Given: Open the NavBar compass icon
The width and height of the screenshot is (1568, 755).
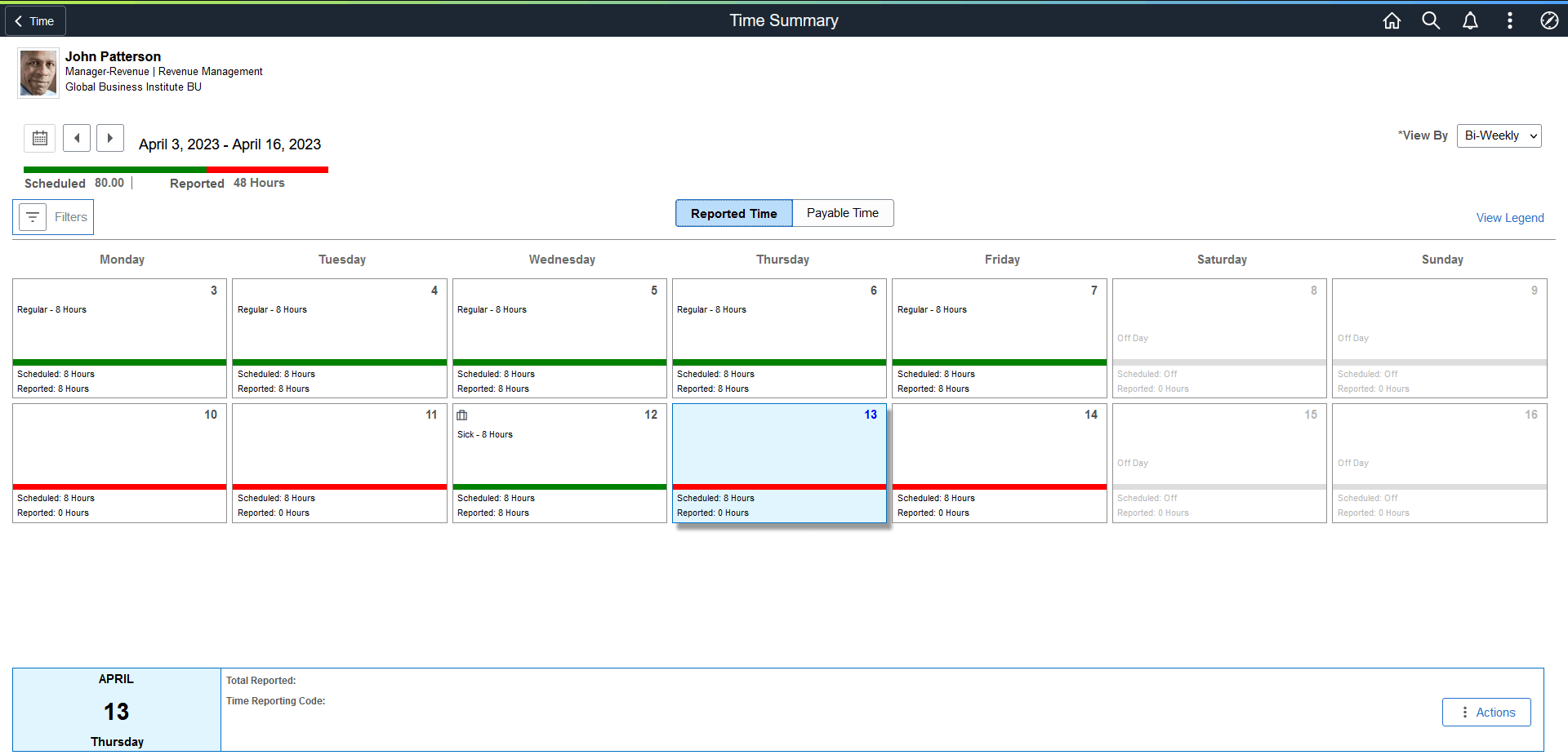Looking at the screenshot, I should coord(1549,20).
